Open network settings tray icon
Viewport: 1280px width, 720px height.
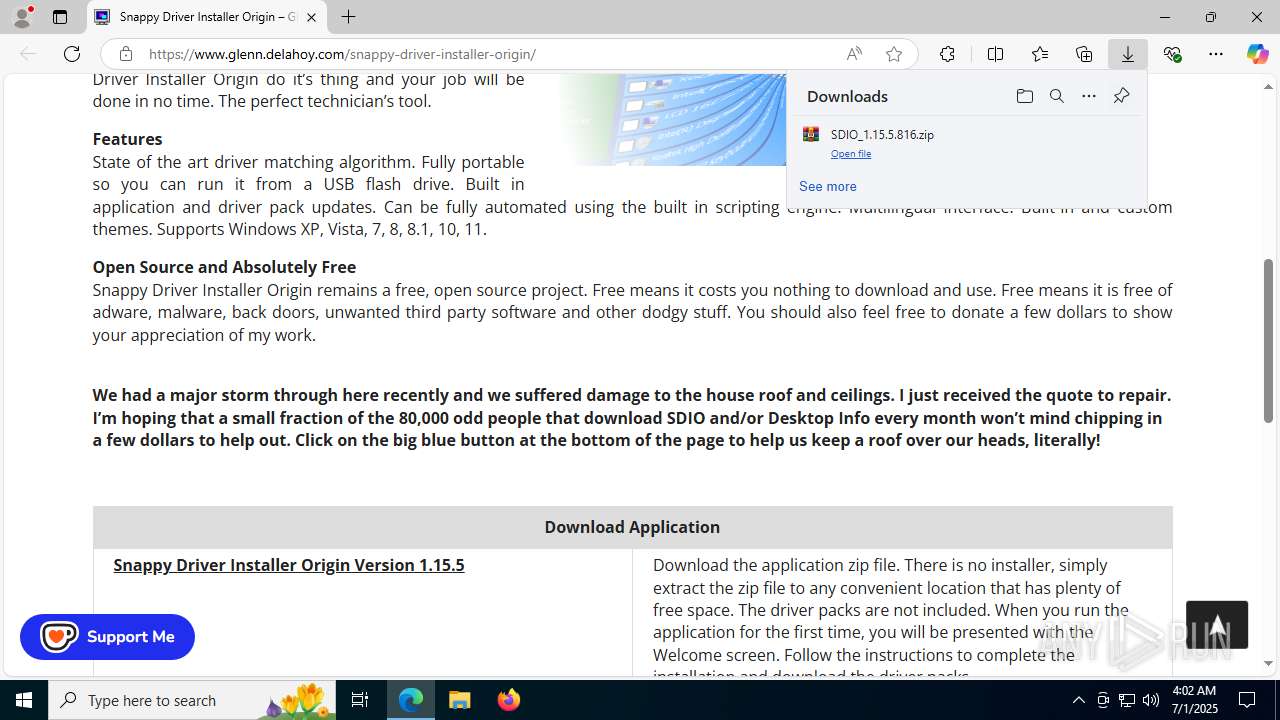click(1127, 700)
